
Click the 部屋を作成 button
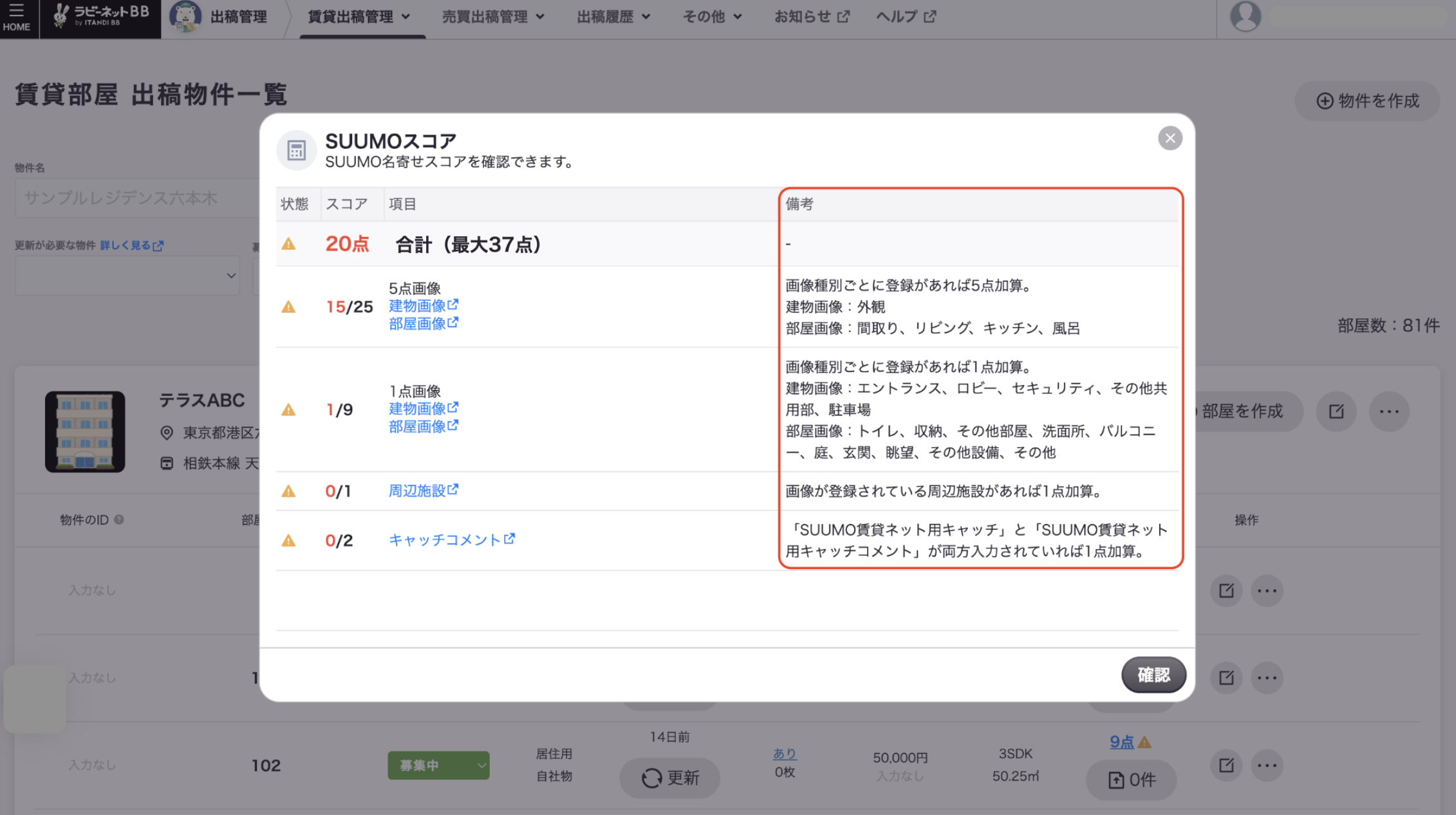[x=1242, y=411]
